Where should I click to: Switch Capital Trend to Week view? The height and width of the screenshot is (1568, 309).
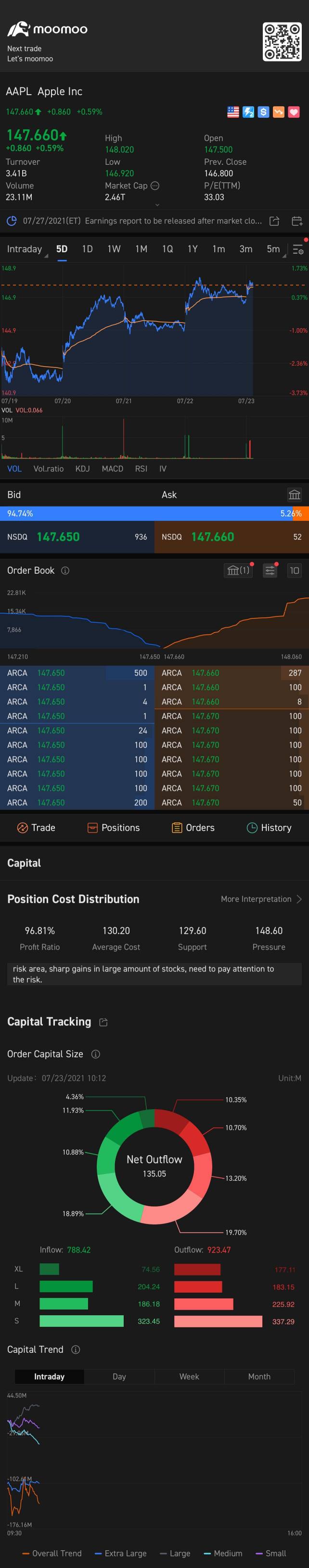pos(189,1376)
